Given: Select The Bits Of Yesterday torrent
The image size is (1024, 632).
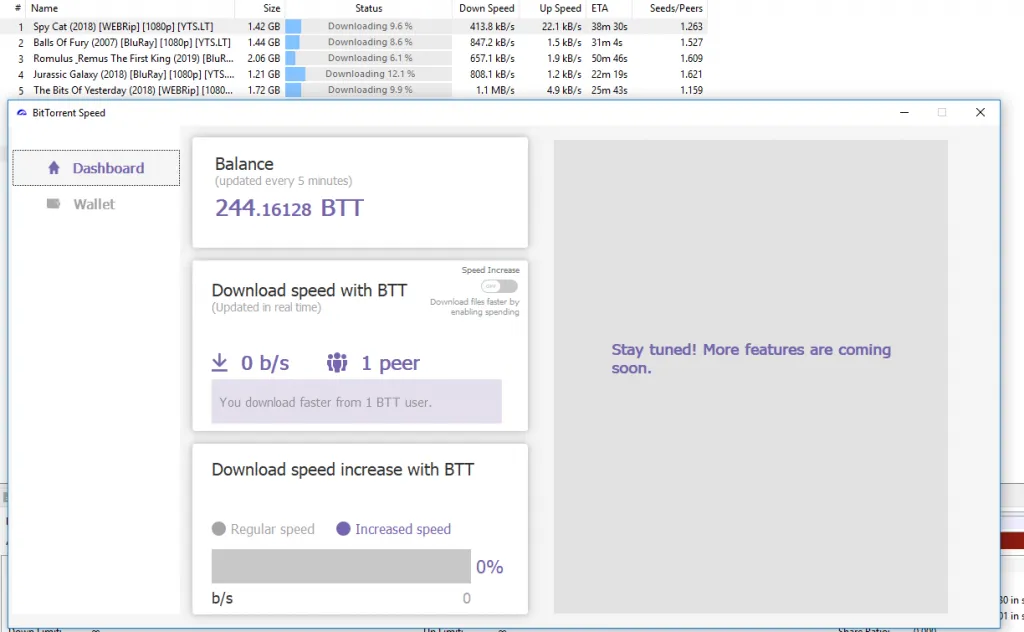Looking at the screenshot, I should (x=354, y=90).
